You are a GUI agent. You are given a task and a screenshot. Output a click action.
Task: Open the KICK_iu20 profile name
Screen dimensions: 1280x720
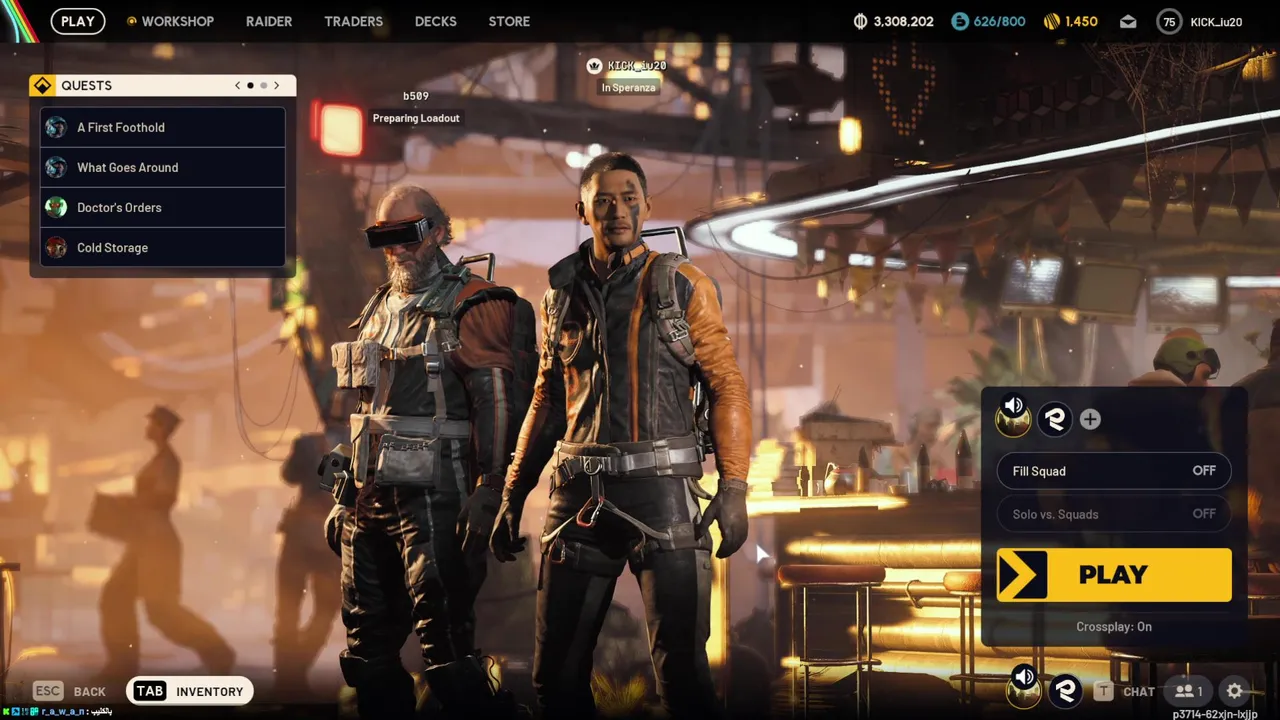click(1216, 21)
